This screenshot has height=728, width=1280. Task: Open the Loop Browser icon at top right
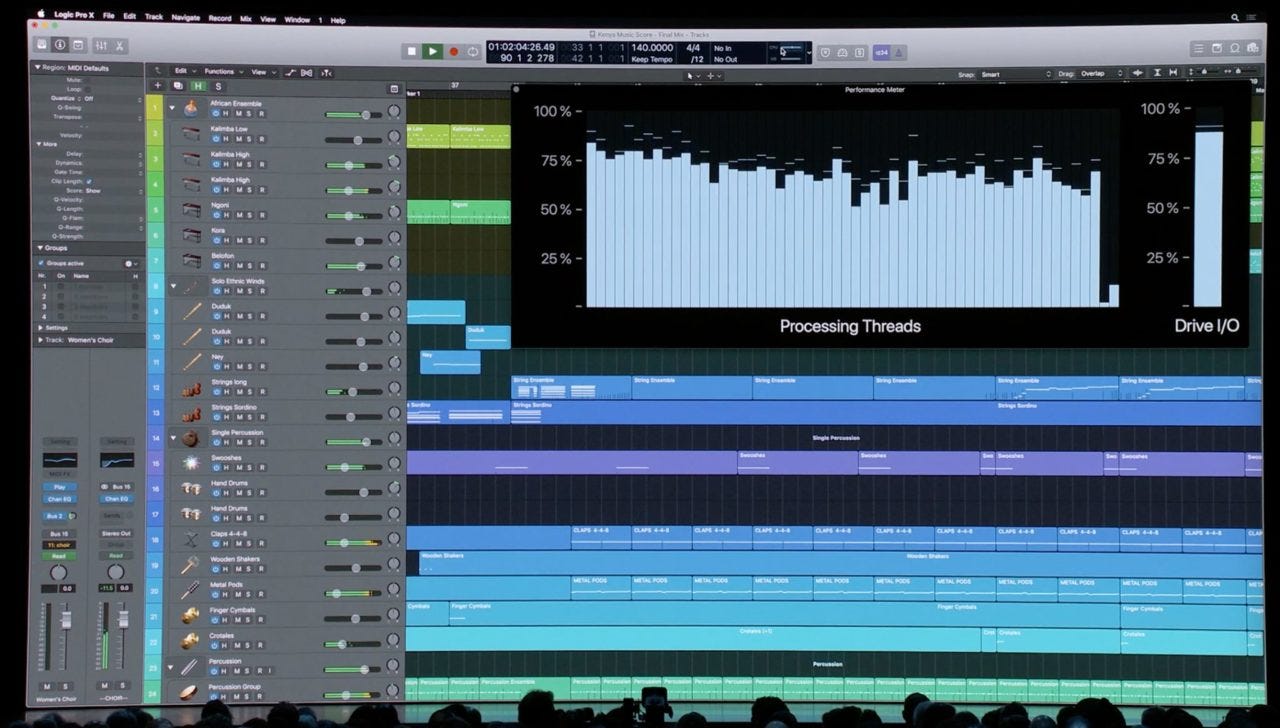1235,48
